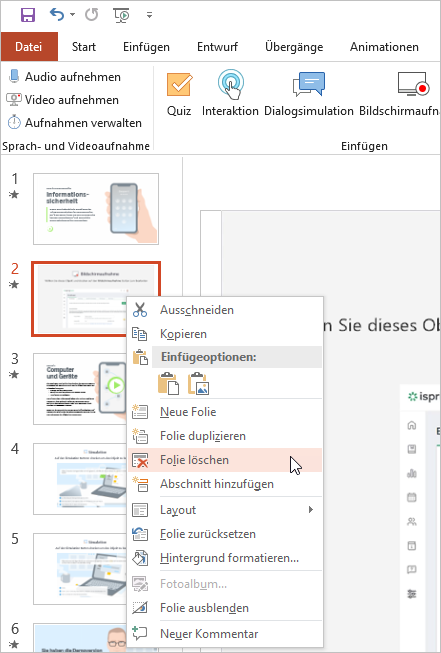Click the Interaktion icon
The image size is (441, 653).
pyautogui.click(x=230, y=85)
